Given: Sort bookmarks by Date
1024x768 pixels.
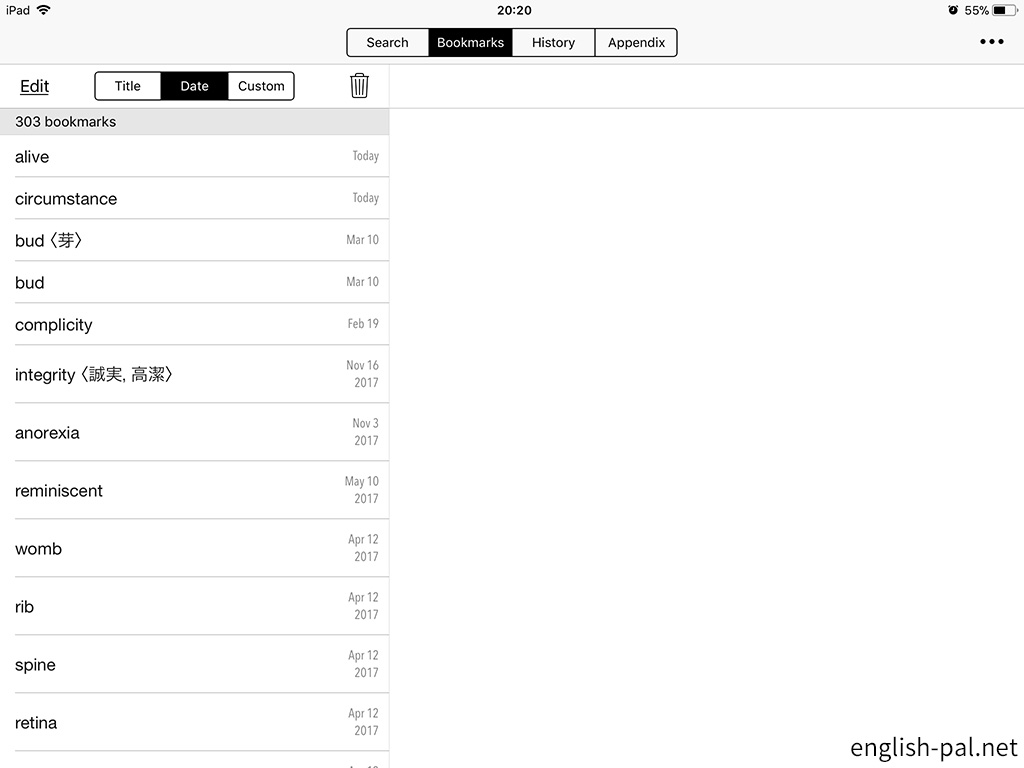Looking at the screenshot, I should (194, 86).
